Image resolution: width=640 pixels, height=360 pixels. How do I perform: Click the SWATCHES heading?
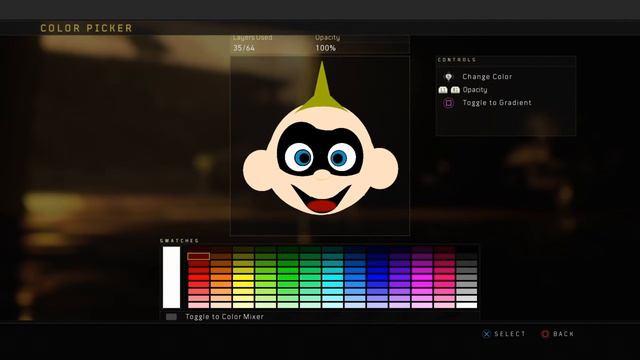click(180, 241)
